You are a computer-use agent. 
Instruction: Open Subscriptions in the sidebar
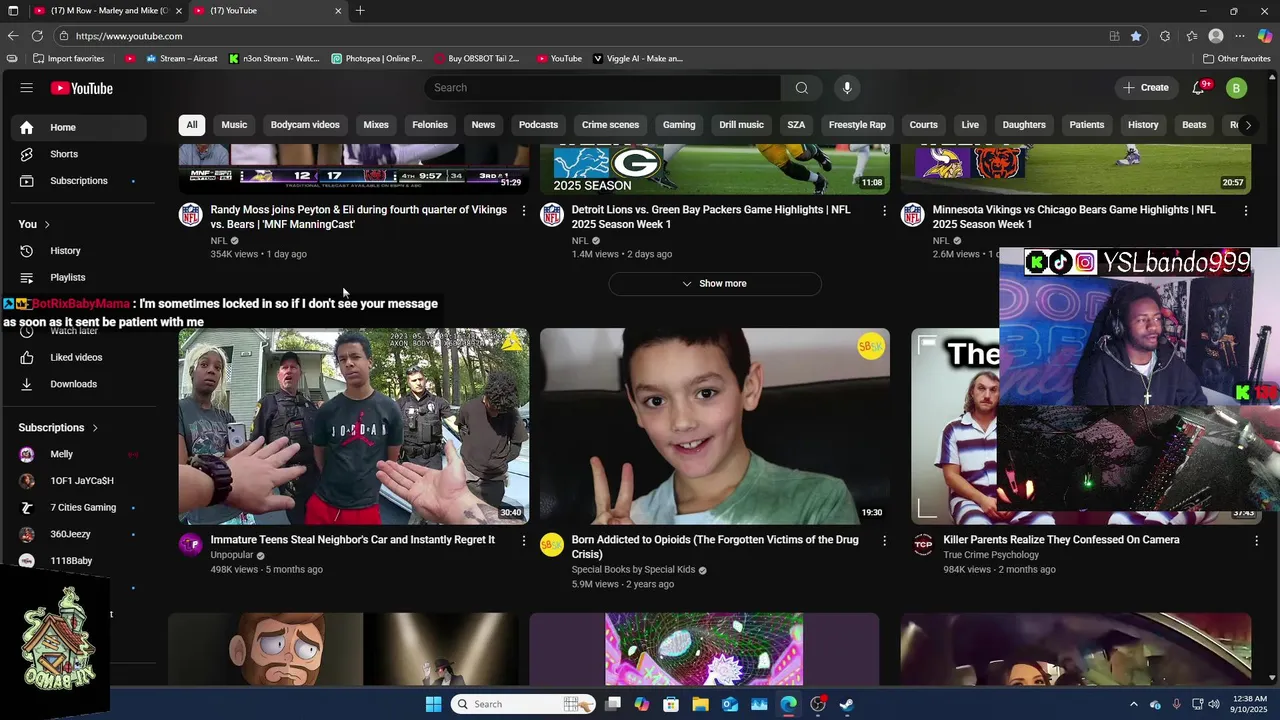[78, 181]
